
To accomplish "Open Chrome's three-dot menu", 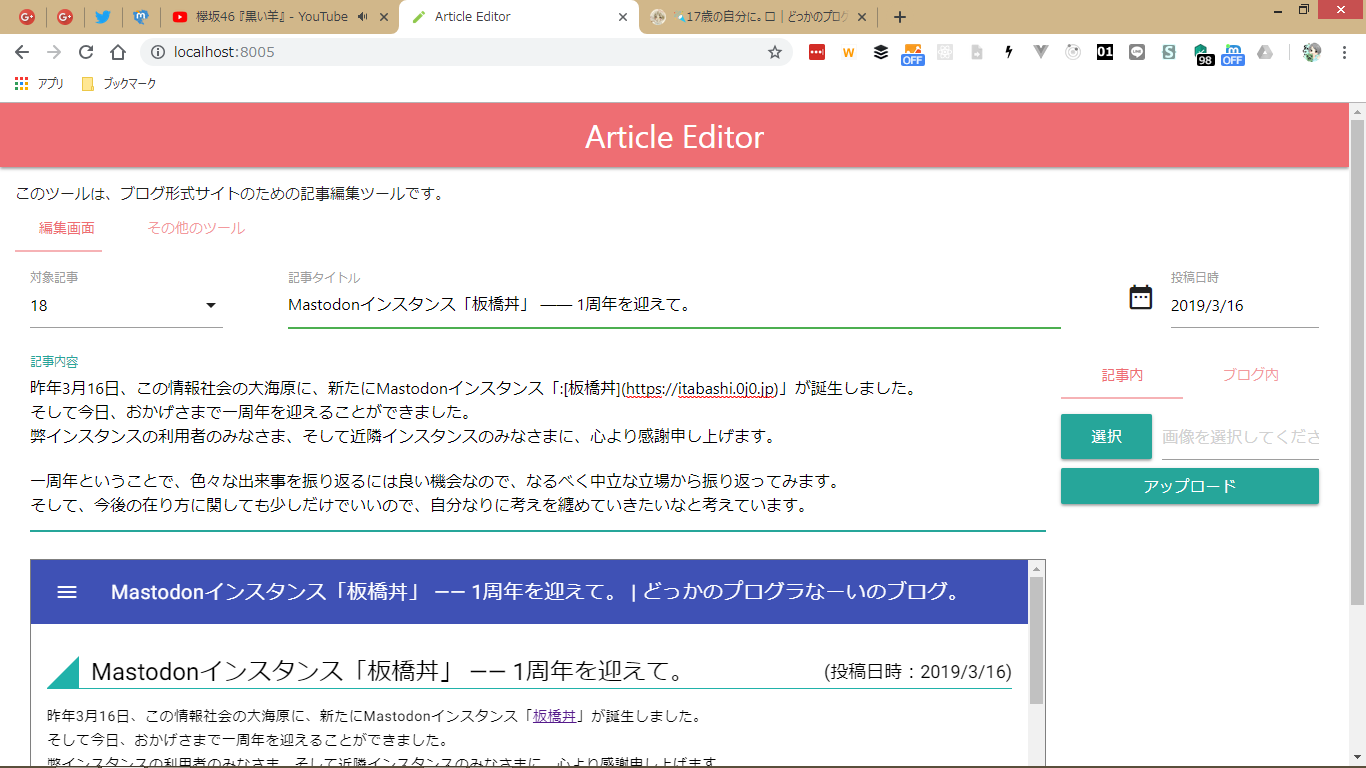I will (1343, 52).
